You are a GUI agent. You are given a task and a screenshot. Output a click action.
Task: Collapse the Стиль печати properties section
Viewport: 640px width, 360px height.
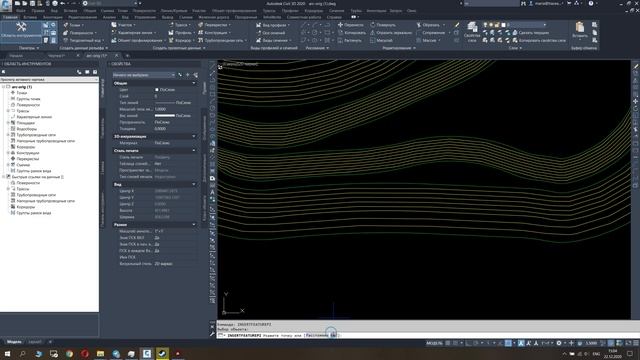193,151
